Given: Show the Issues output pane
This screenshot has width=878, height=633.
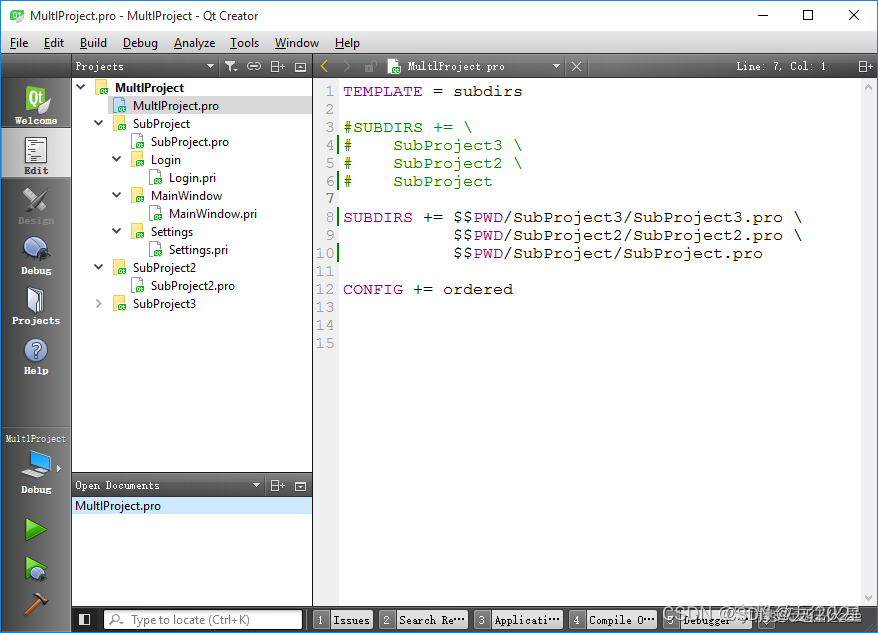Looking at the screenshot, I should (343, 620).
